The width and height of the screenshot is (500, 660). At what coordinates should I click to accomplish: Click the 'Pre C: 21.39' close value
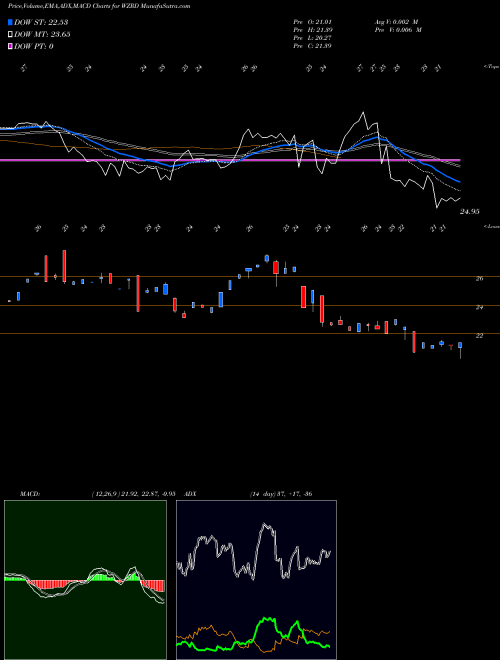pyautogui.click(x=312, y=46)
